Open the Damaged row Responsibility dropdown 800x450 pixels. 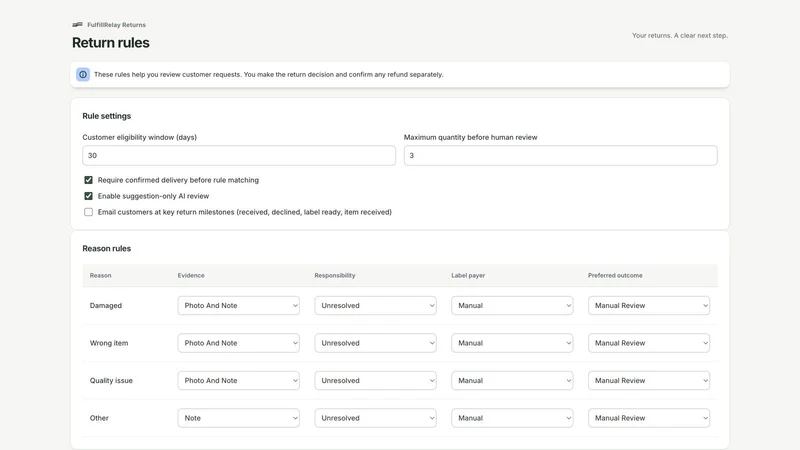pyautogui.click(x=375, y=306)
